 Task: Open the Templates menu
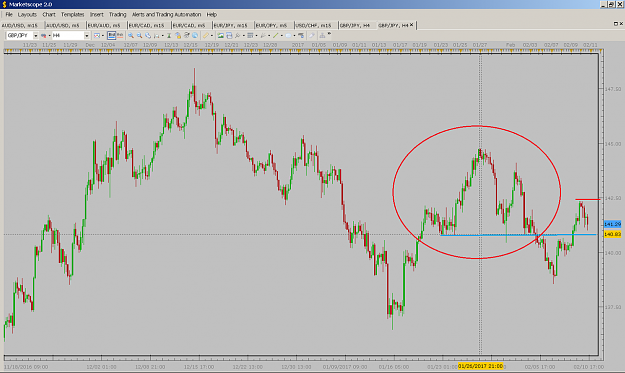click(x=73, y=14)
